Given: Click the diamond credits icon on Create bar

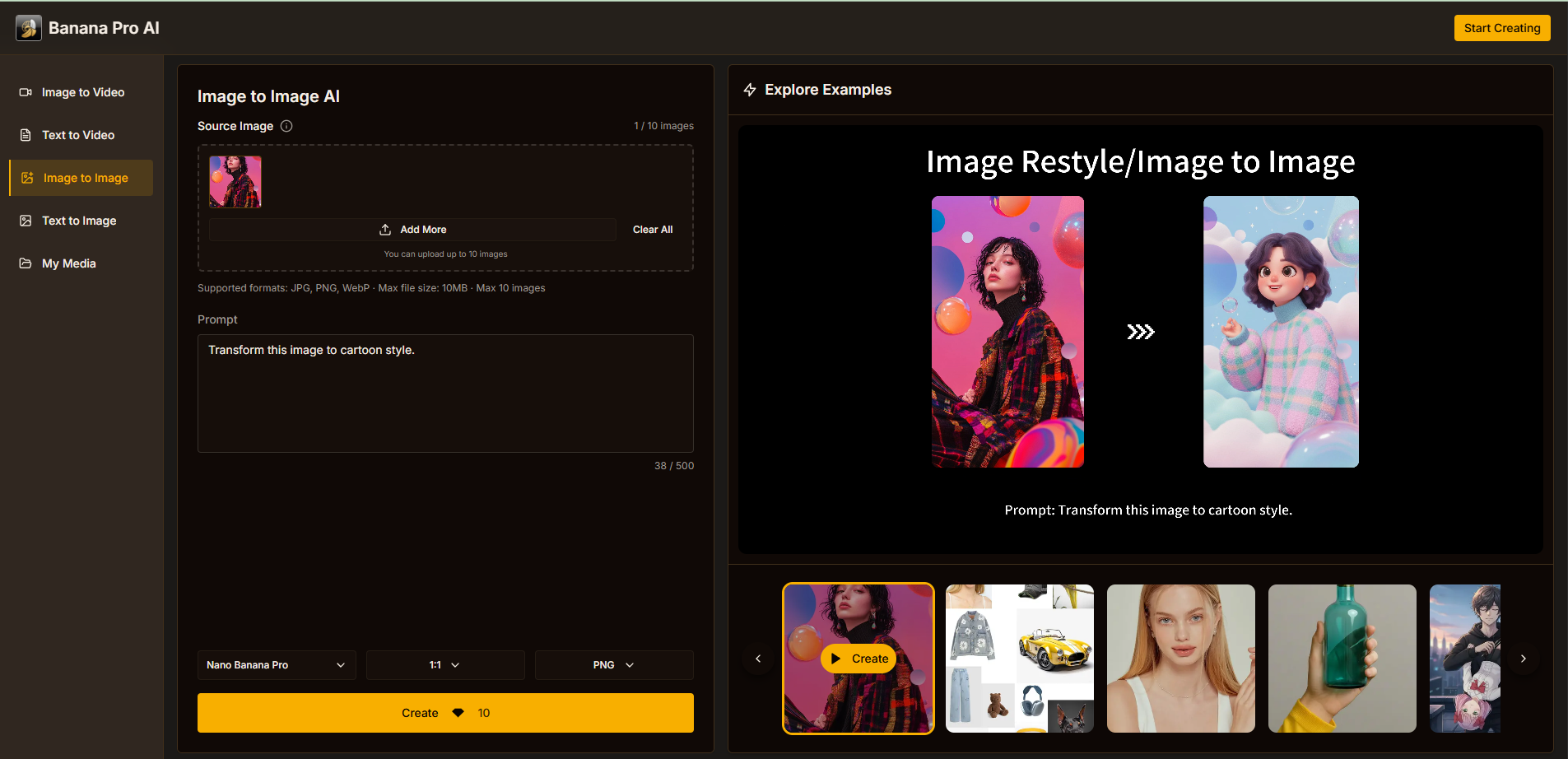Looking at the screenshot, I should click(x=458, y=713).
